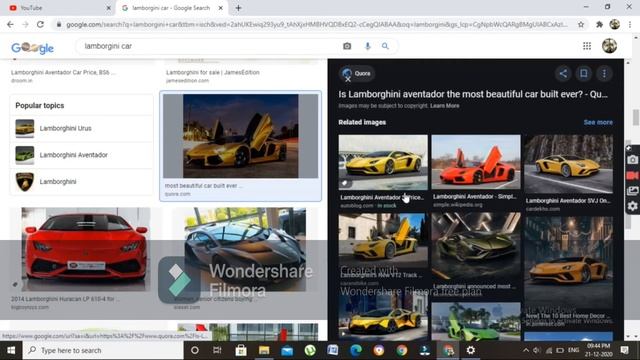640x360 pixels.
Task: Open 10 Best Home Decor related image
Action: (x=569, y=263)
